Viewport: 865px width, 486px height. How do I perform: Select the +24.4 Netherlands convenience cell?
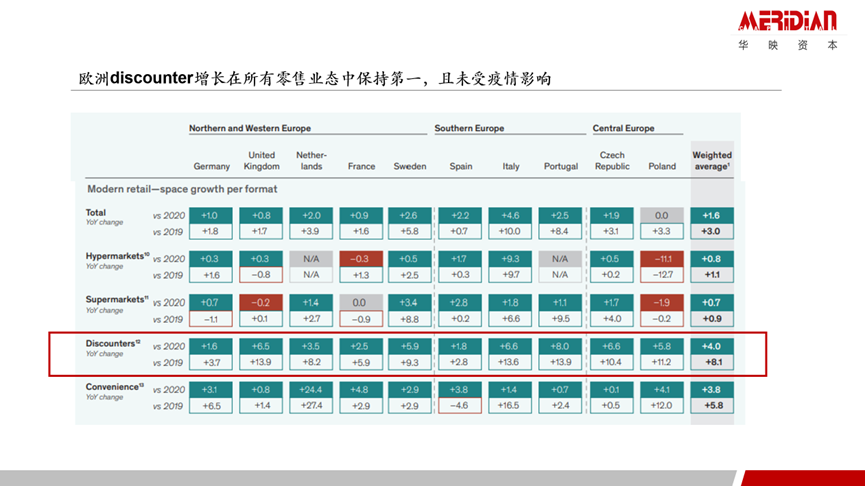pos(311,389)
